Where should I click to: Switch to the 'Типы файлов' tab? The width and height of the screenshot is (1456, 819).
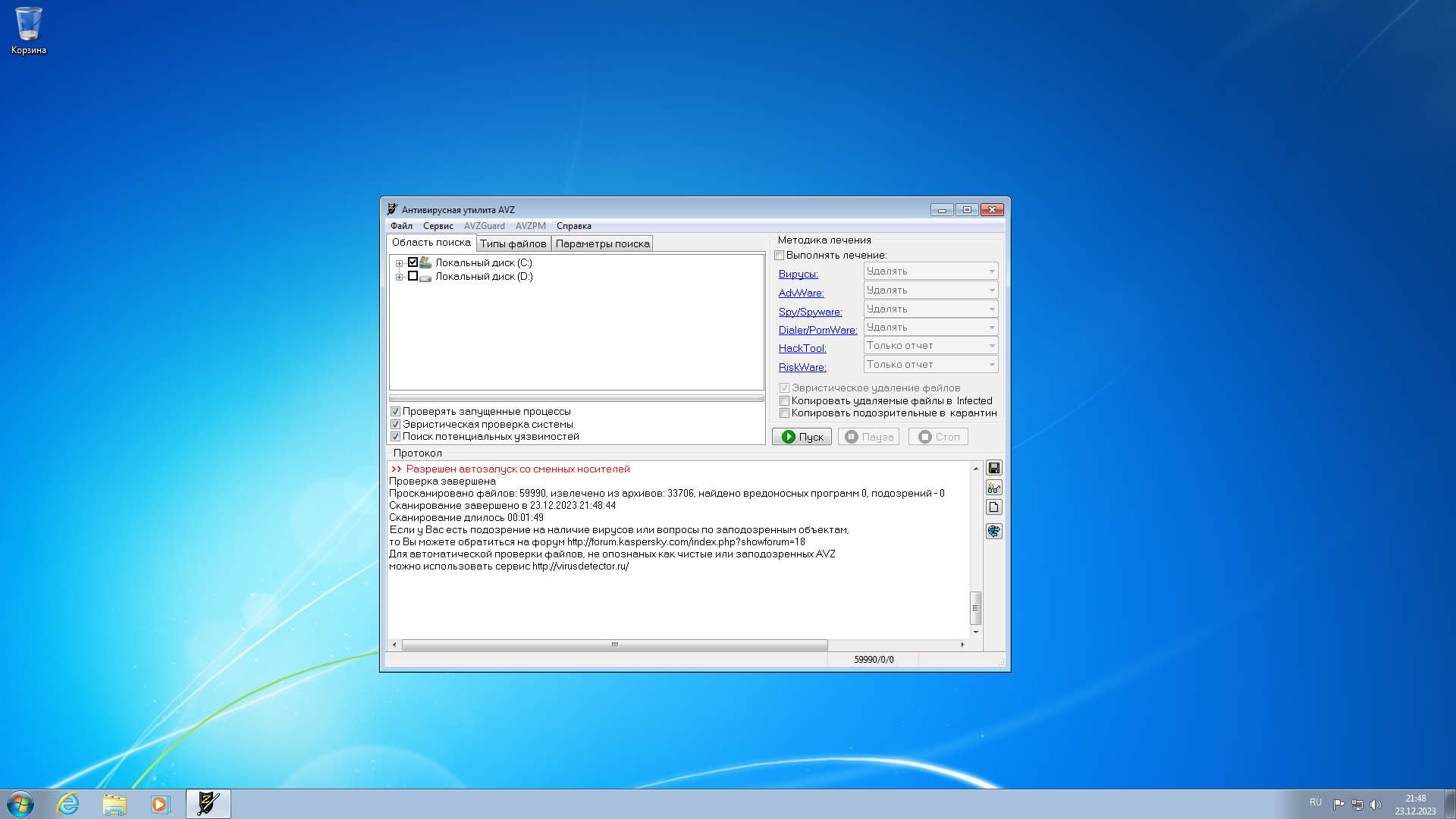513,243
